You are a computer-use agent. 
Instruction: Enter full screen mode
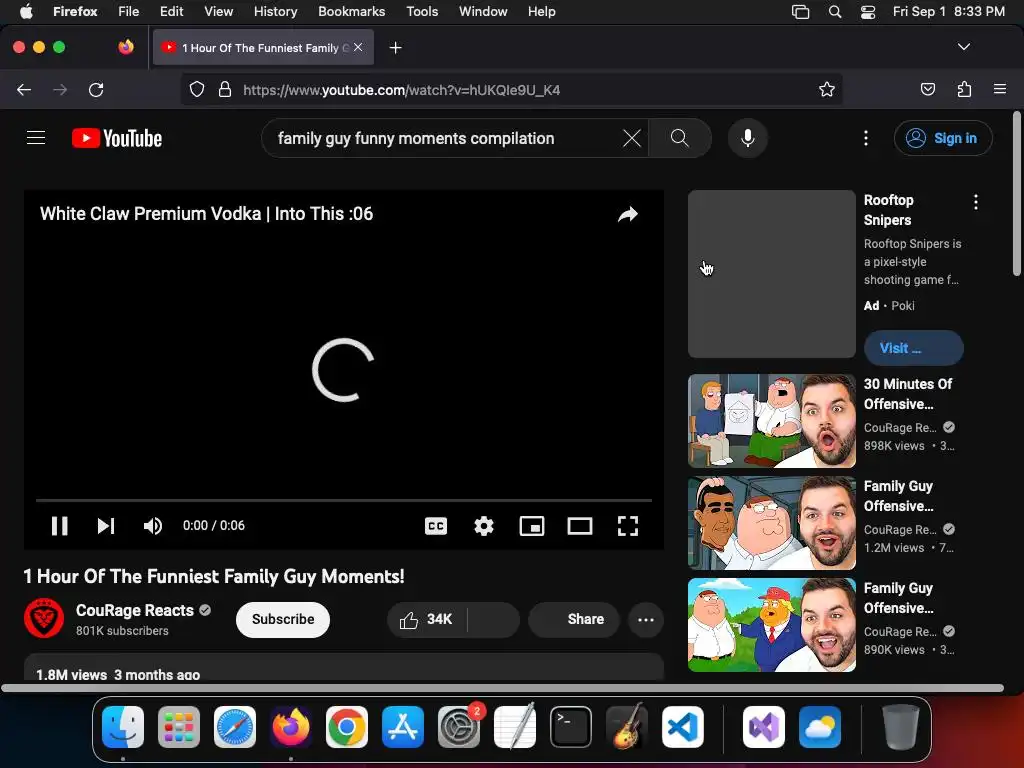(x=628, y=526)
